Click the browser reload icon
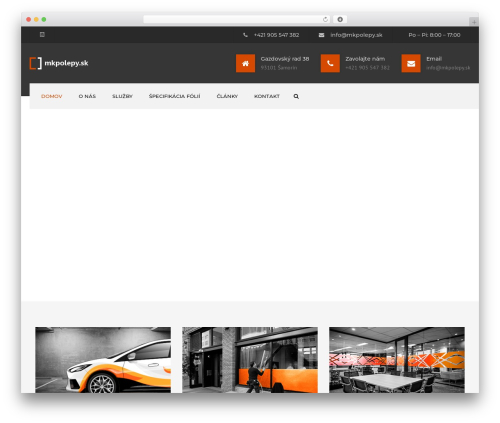The height and width of the screenshot is (423, 500). pyautogui.click(x=325, y=19)
